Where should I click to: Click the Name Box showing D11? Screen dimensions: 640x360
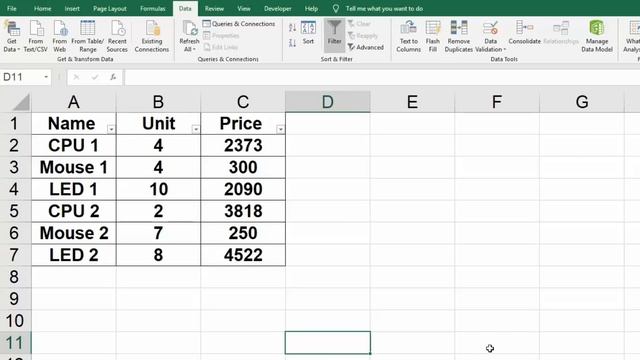pyautogui.click(x=21, y=77)
